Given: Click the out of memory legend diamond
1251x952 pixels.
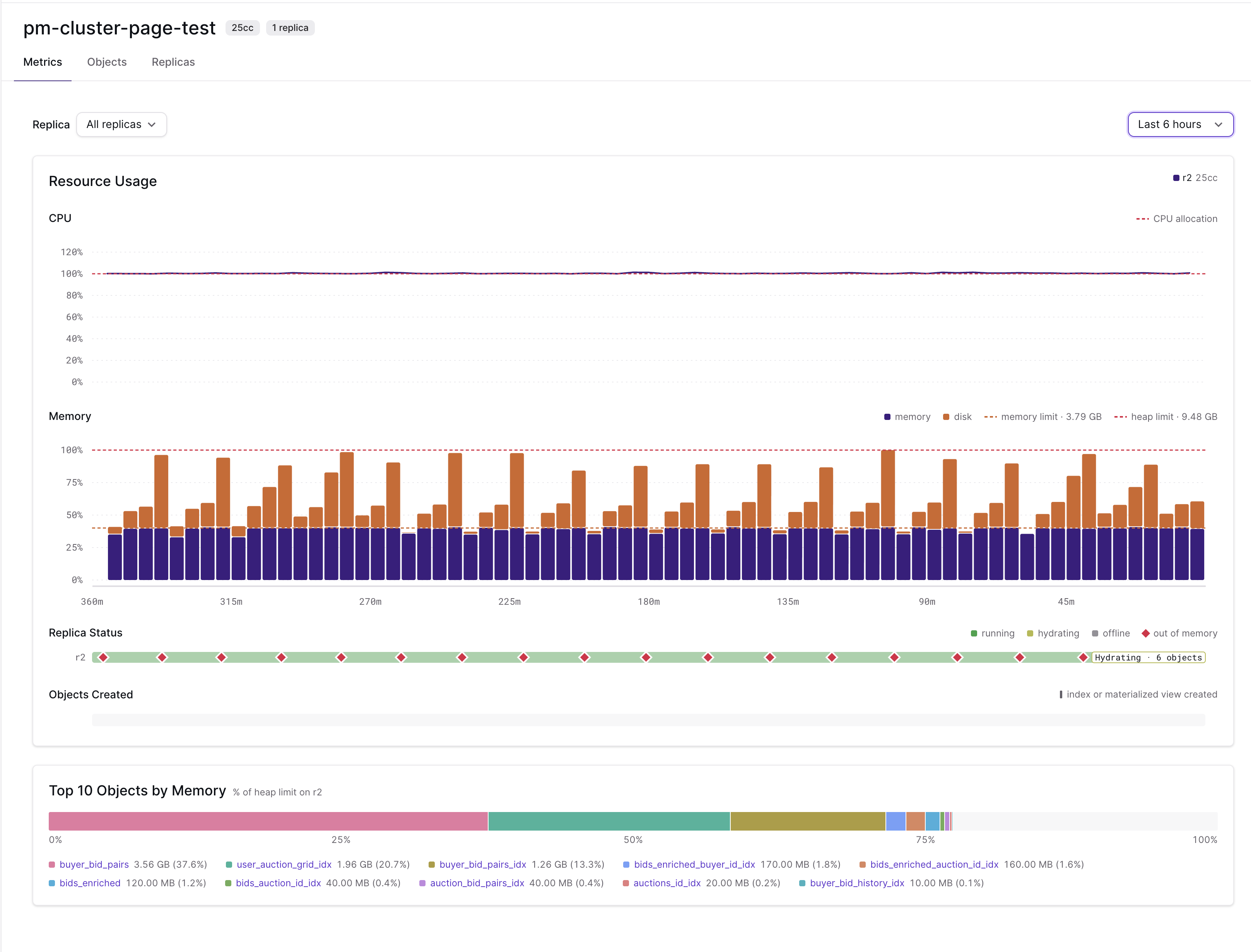Looking at the screenshot, I should click(x=1145, y=633).
